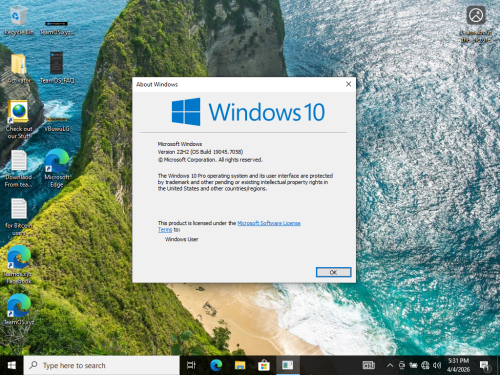Select the Activator folder icon
The image size is (500, 375).
pyautogui.click(x=19, y=68)
